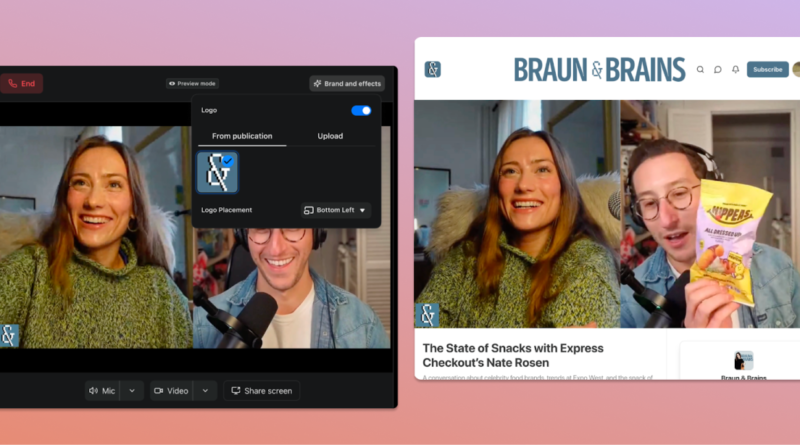Turn off camera with Video button
The image size is (800, 445).
[x=171, y=391]
